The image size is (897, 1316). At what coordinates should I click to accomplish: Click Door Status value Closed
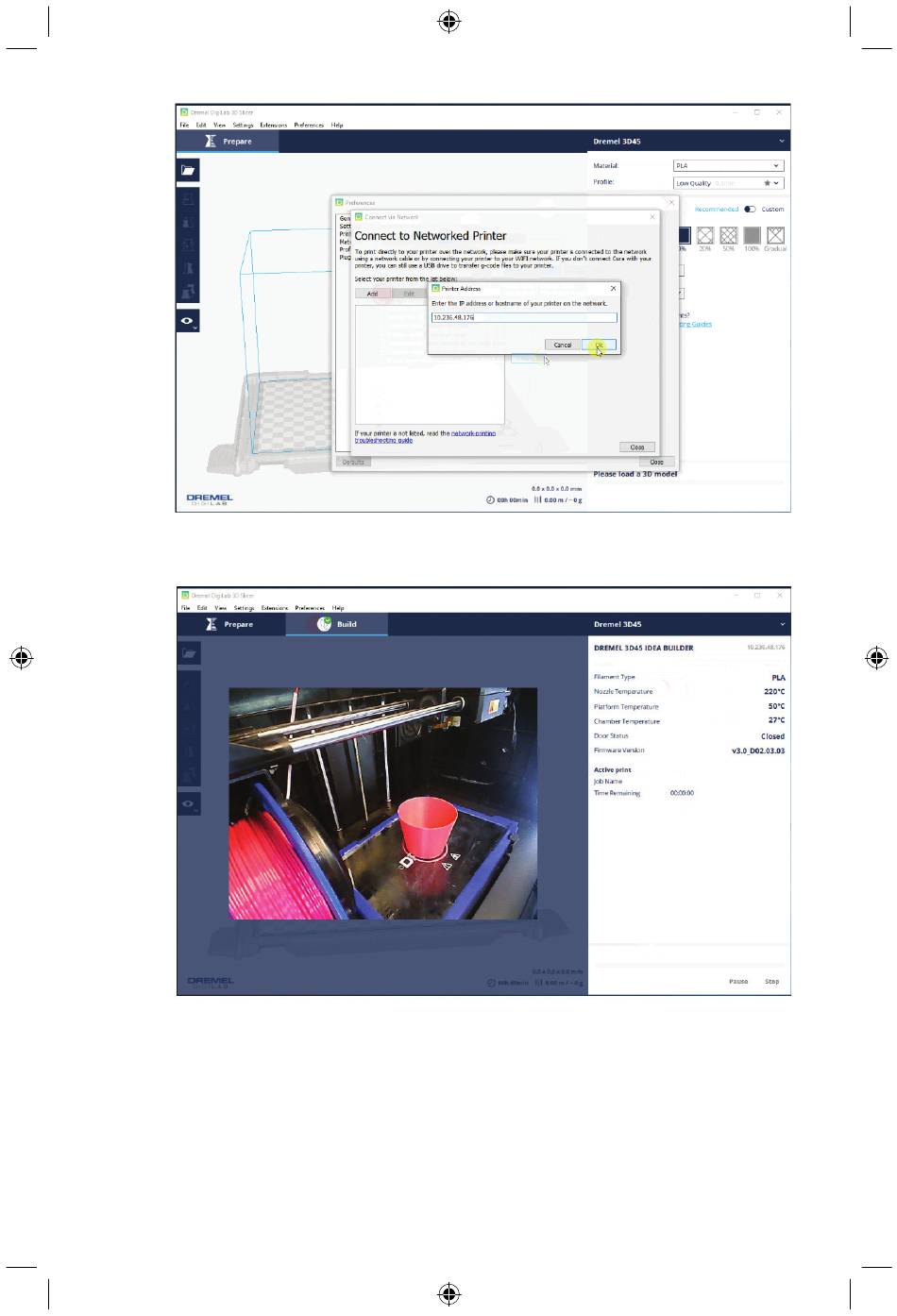point(773,736)
